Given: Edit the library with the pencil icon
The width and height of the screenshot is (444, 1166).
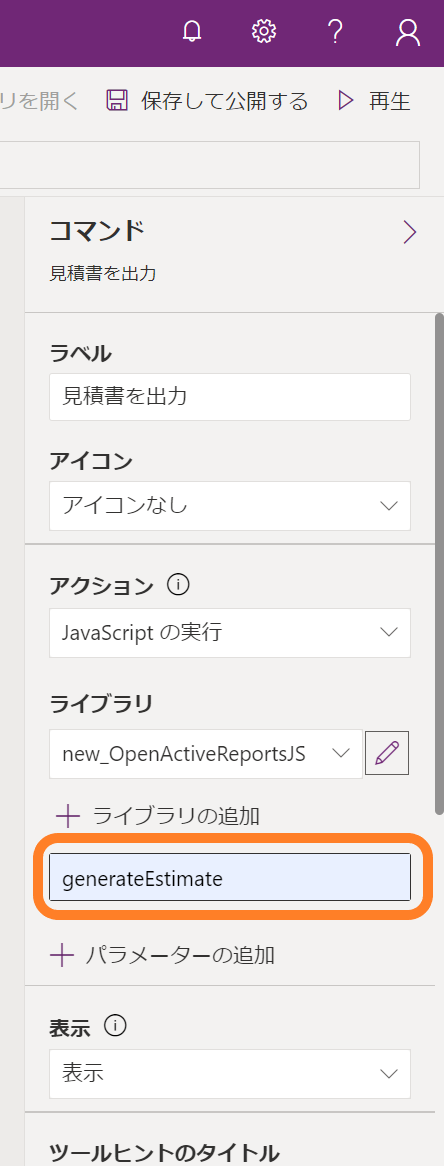Looking at the screenshot, I should pyautogui.click(x=387, y=753).
